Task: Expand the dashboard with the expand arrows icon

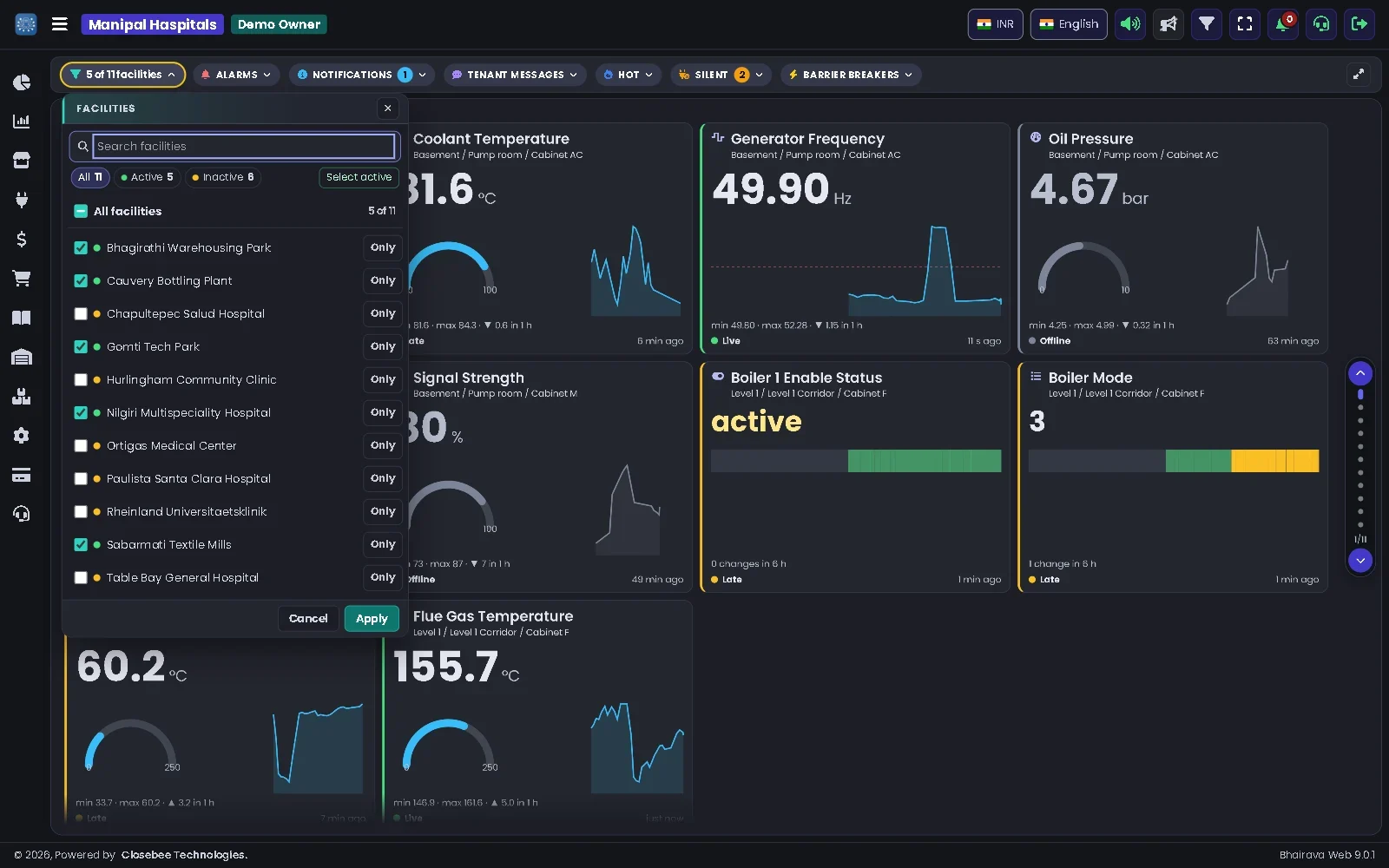Action: click(1359, 75)
